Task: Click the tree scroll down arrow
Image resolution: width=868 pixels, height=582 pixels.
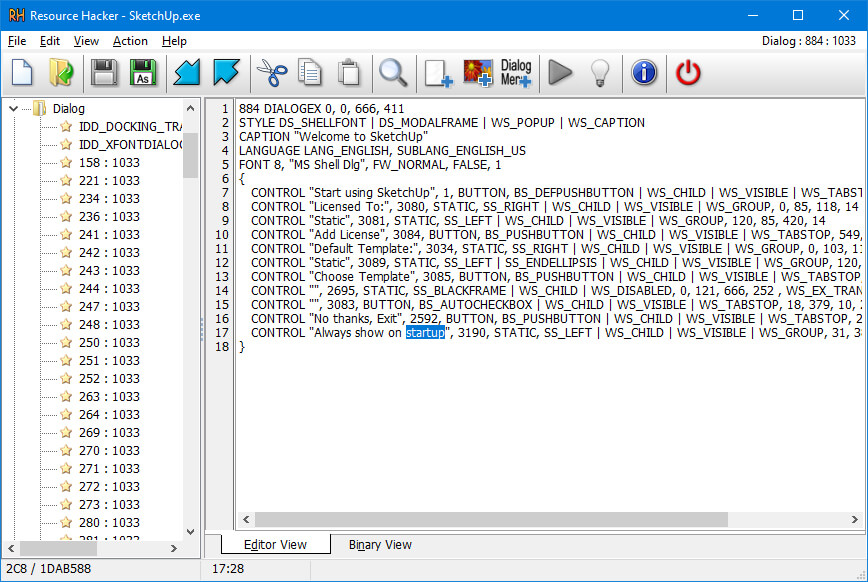Action: pyautogui.click(x=190, y=532)
